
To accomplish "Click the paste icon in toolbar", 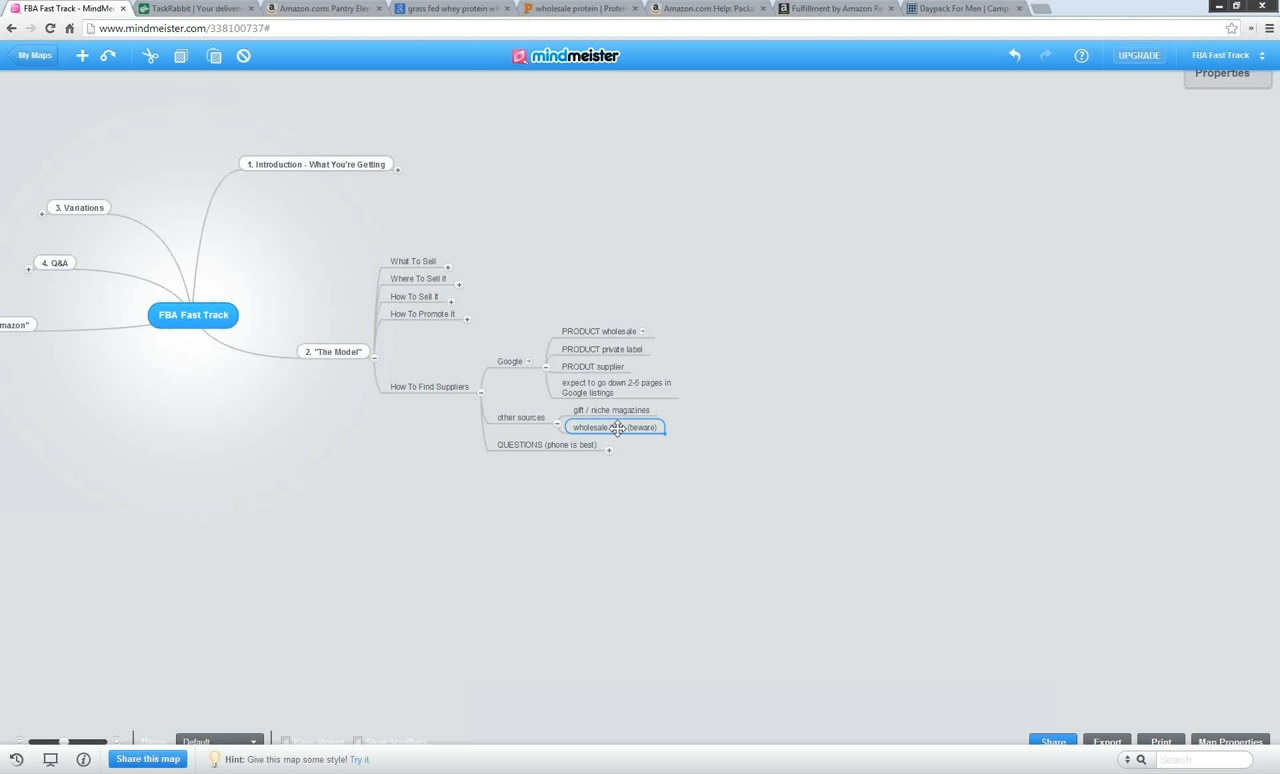I will [214, 56].
